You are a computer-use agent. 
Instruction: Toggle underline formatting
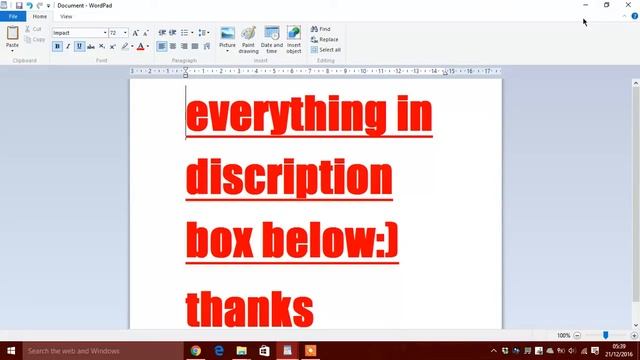tap(79, 47)
